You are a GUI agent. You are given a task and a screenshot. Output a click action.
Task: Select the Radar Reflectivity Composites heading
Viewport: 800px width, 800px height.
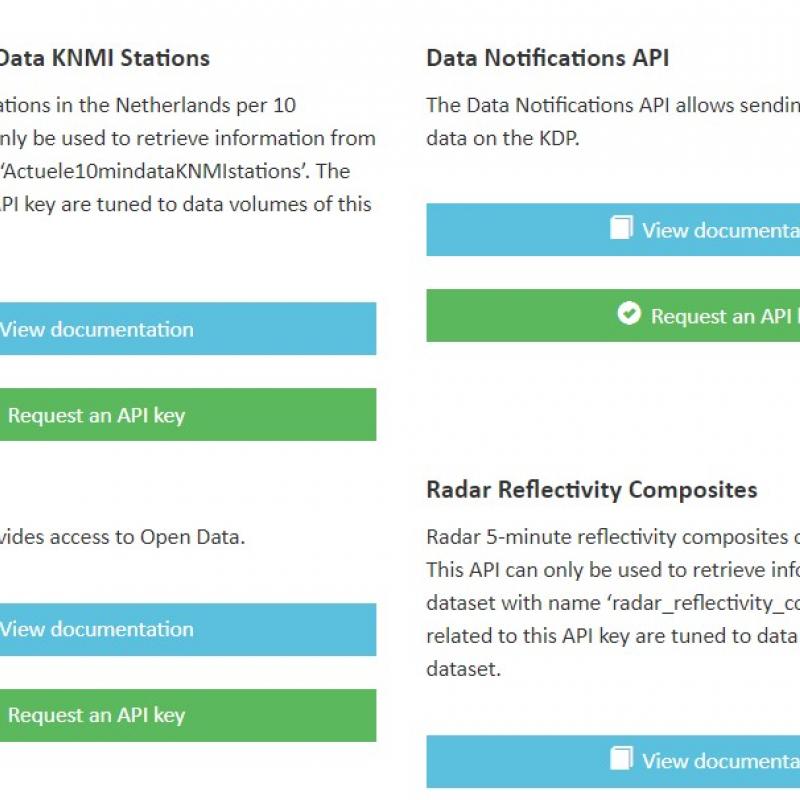(592, 490)
